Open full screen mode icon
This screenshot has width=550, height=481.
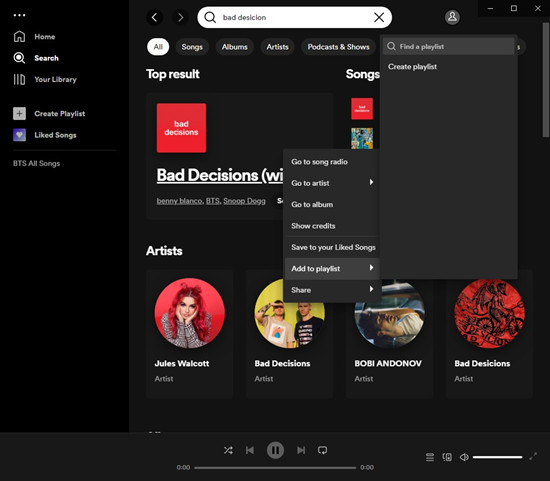tap(533, 456)
